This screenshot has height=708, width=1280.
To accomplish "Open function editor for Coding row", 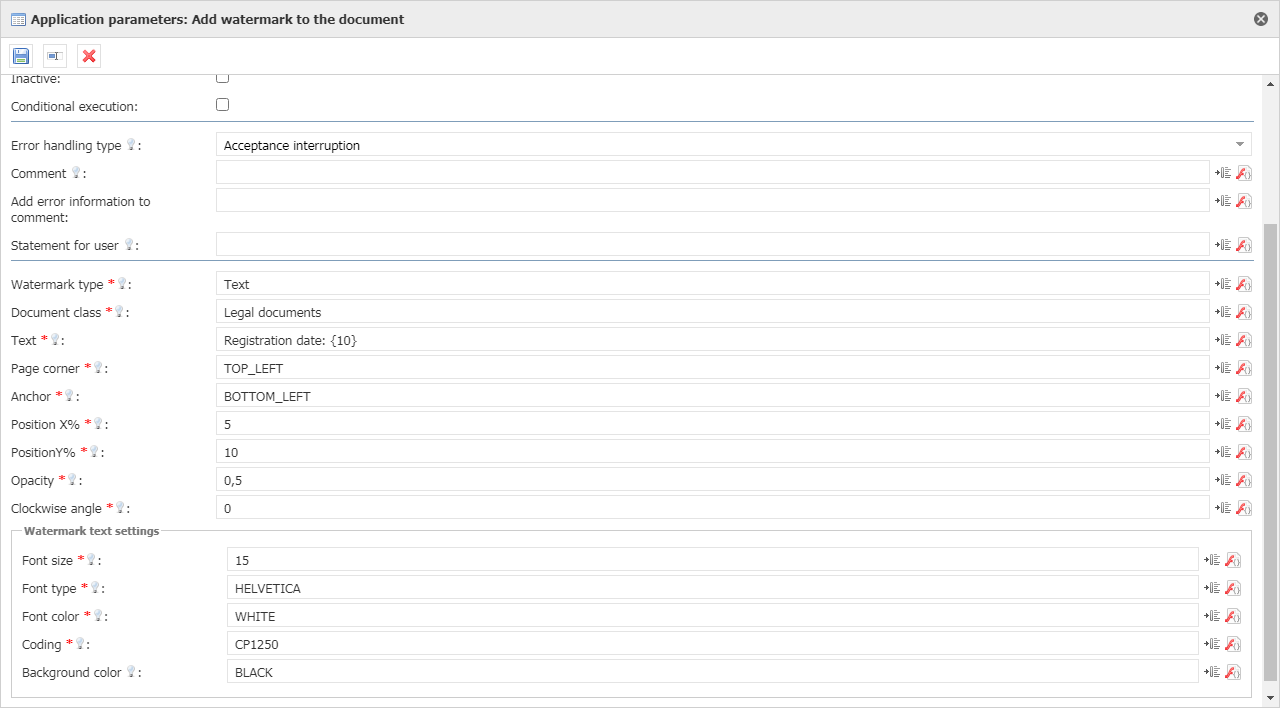I will click(x=1233, y=644).
